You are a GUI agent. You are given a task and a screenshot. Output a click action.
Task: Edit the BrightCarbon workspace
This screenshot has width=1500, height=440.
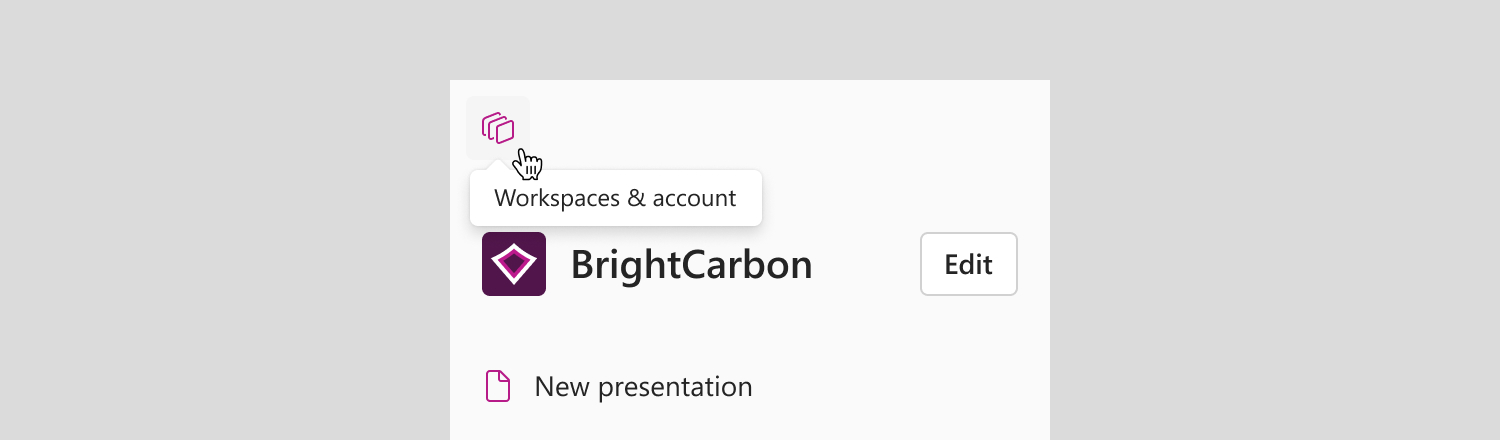tap(969, 264)
